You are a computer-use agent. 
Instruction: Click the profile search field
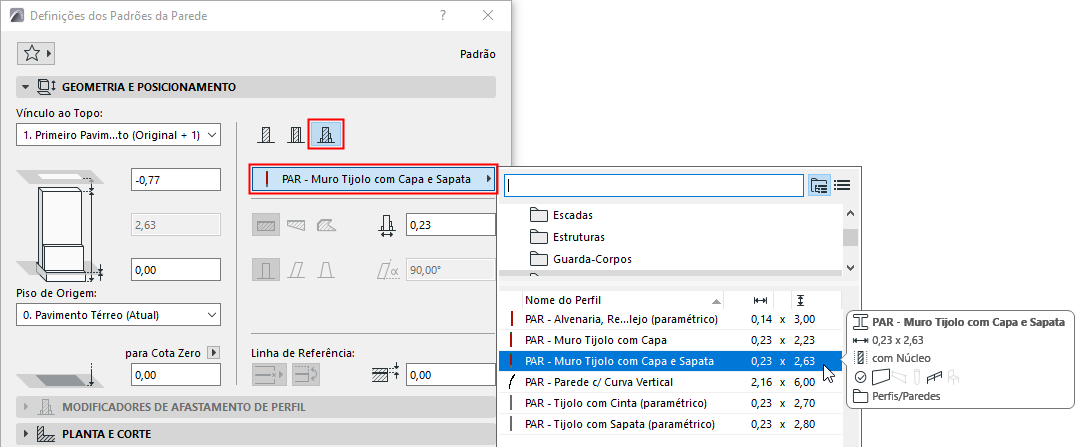click(654, 185)
